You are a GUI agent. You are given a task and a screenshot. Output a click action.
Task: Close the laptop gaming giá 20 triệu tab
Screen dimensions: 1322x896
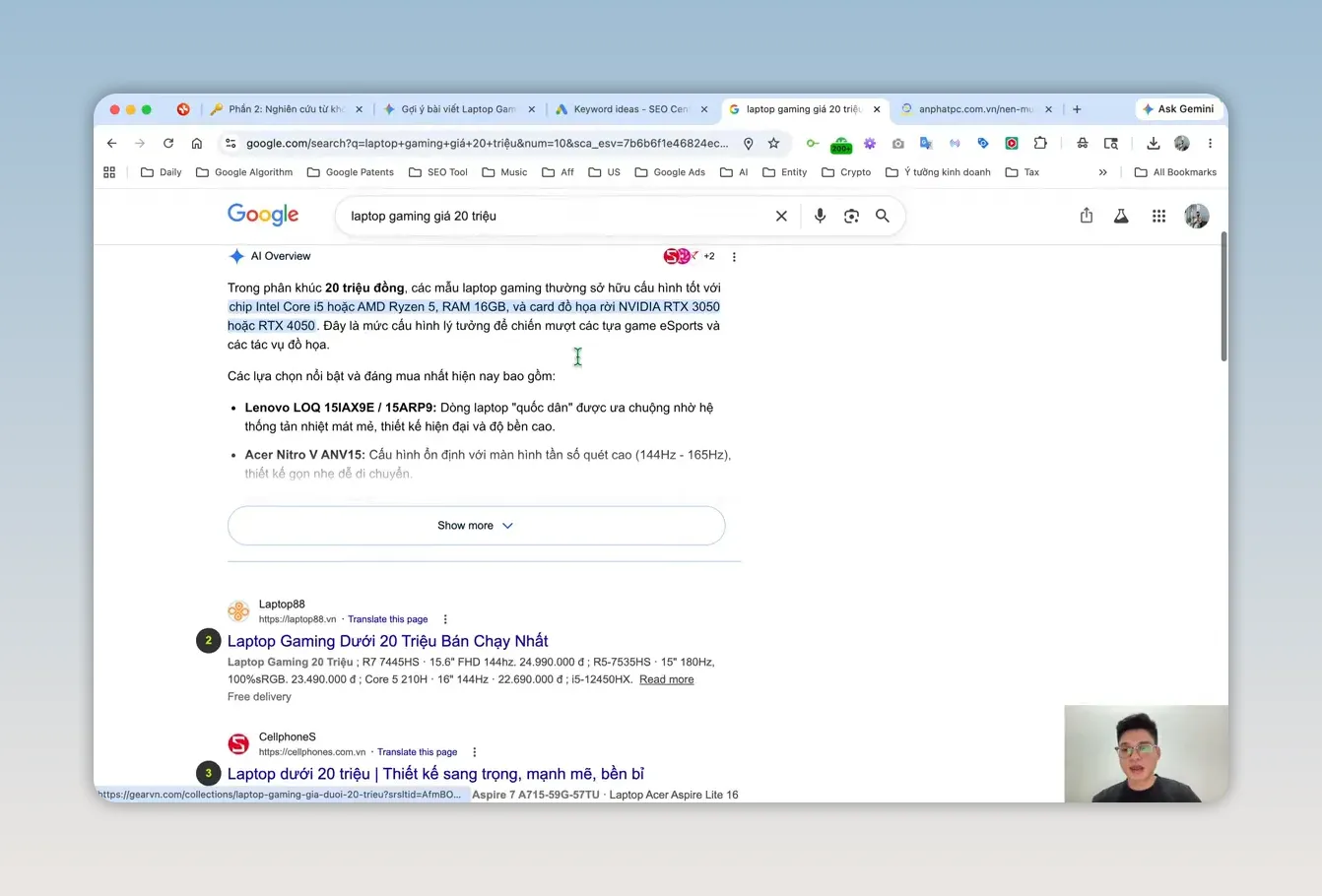(877, 109)
